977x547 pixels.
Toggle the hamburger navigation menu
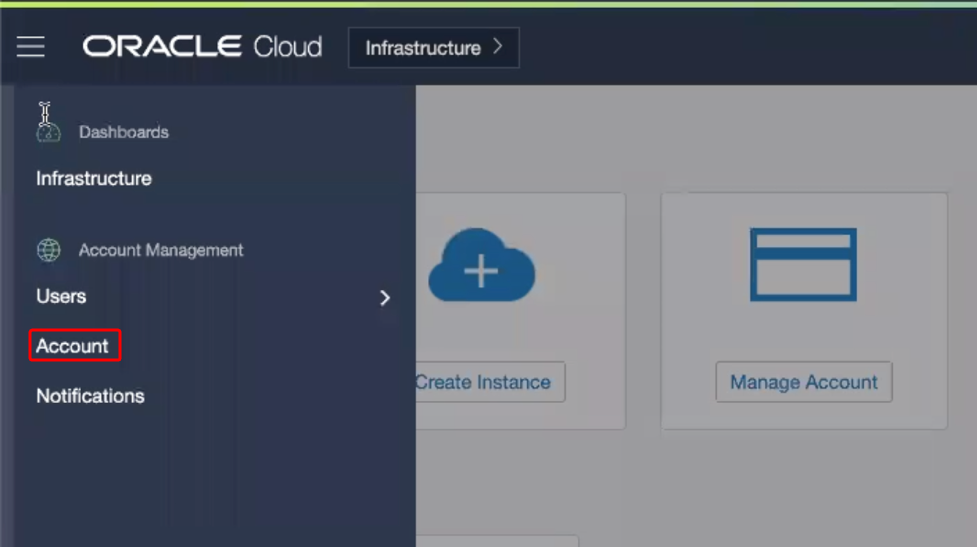31,47
